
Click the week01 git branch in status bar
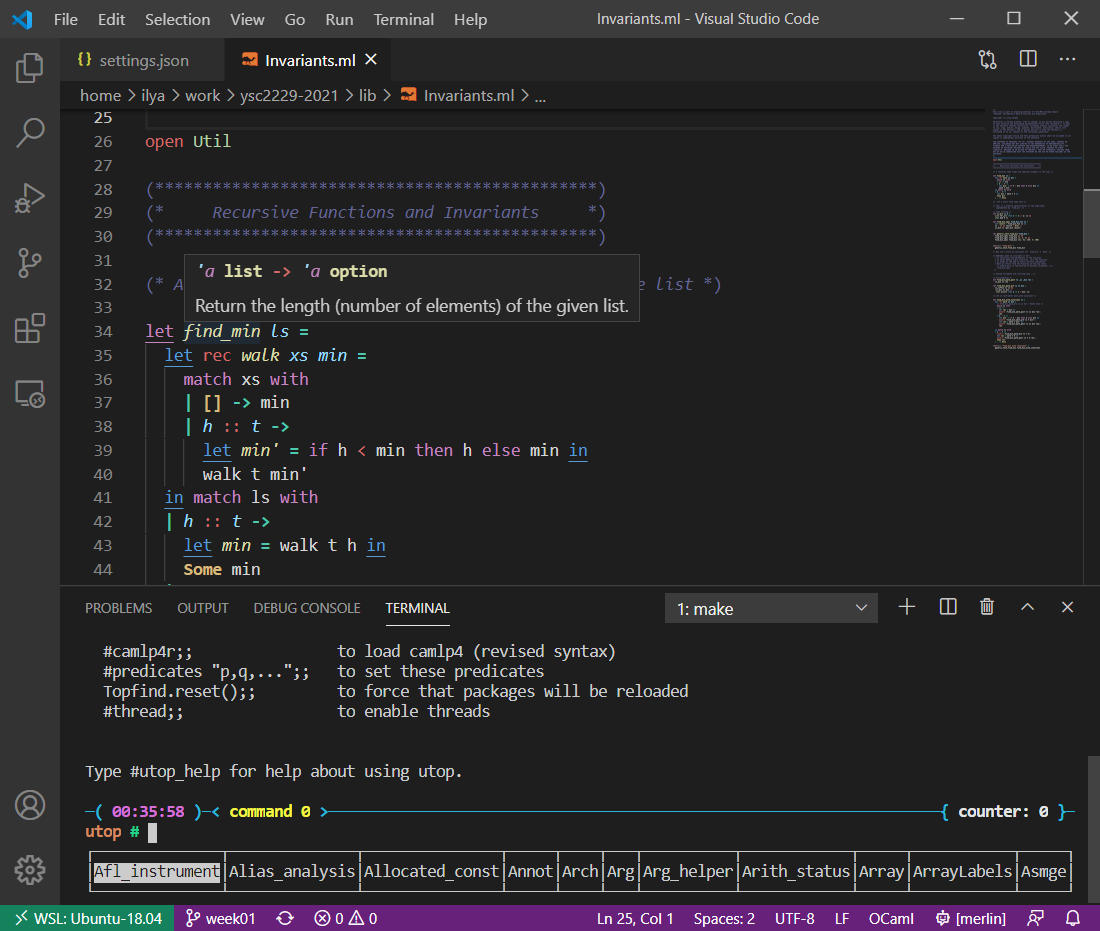click(x=221, y=918)
